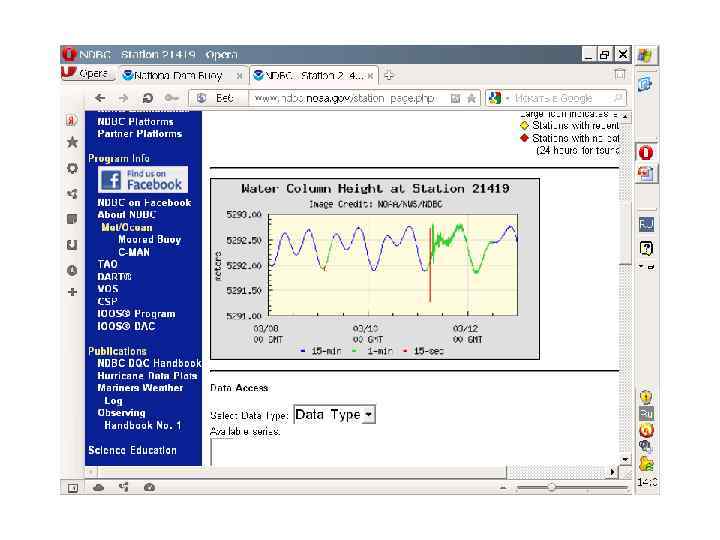
Task: Click the Reload page icon
Action: coord(147,98)
